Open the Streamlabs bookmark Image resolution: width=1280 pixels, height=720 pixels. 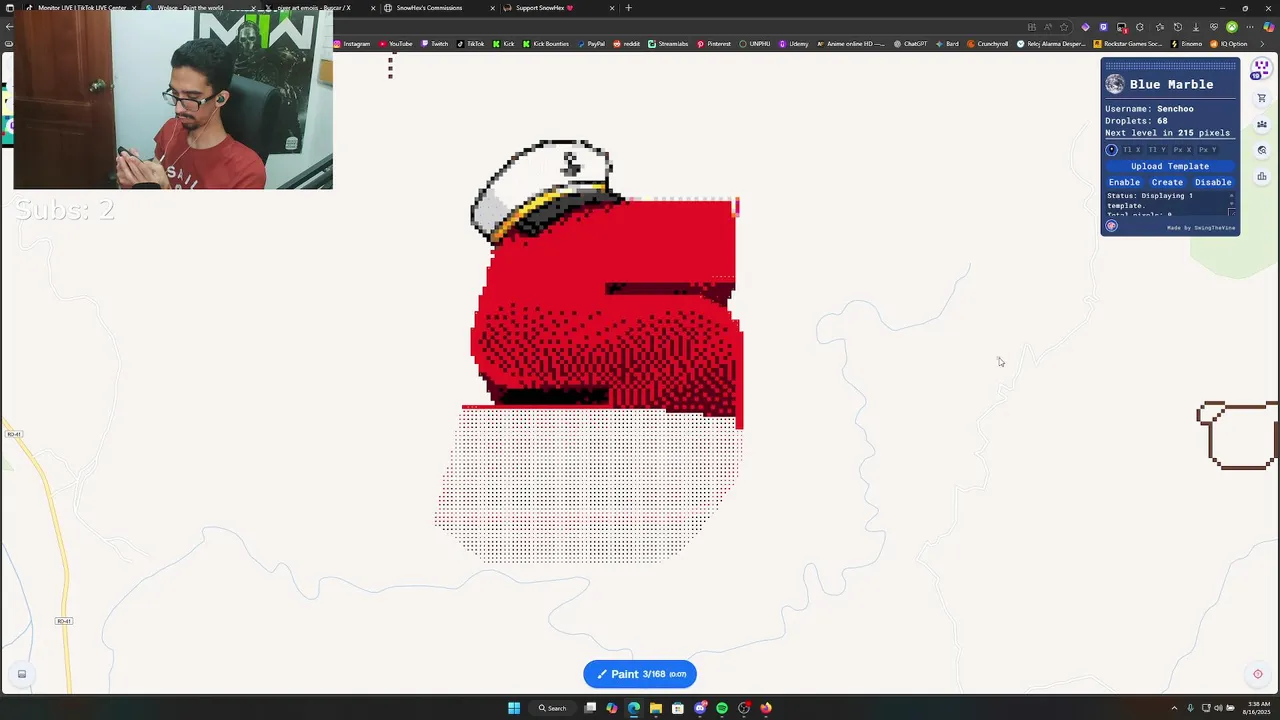(668, 44)
